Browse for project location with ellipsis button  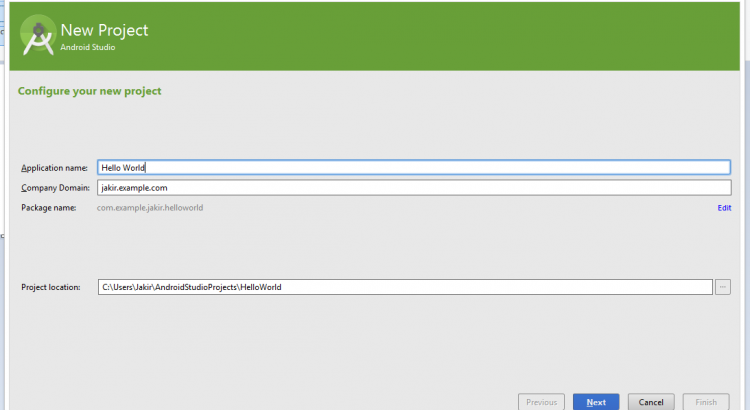tap(724, 287)
